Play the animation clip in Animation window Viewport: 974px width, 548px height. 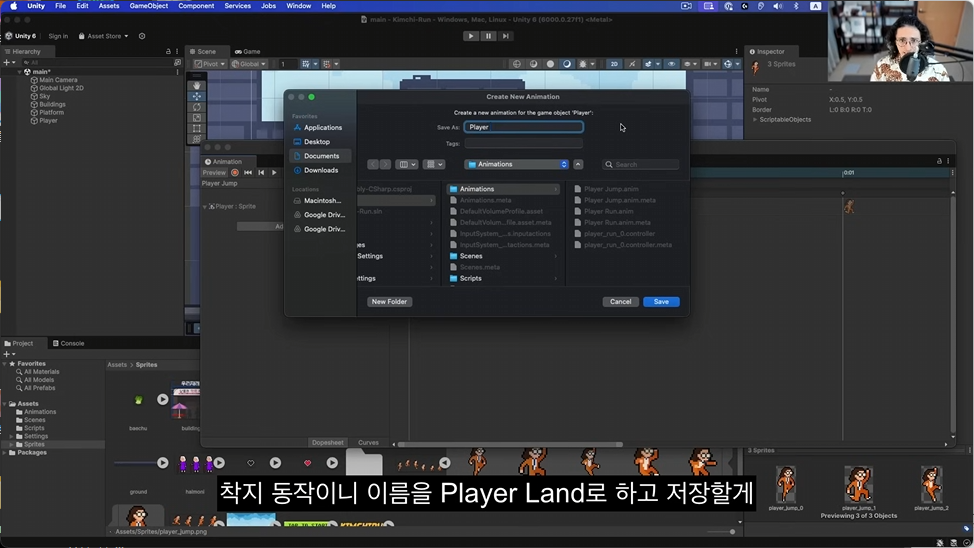[274, 173]
